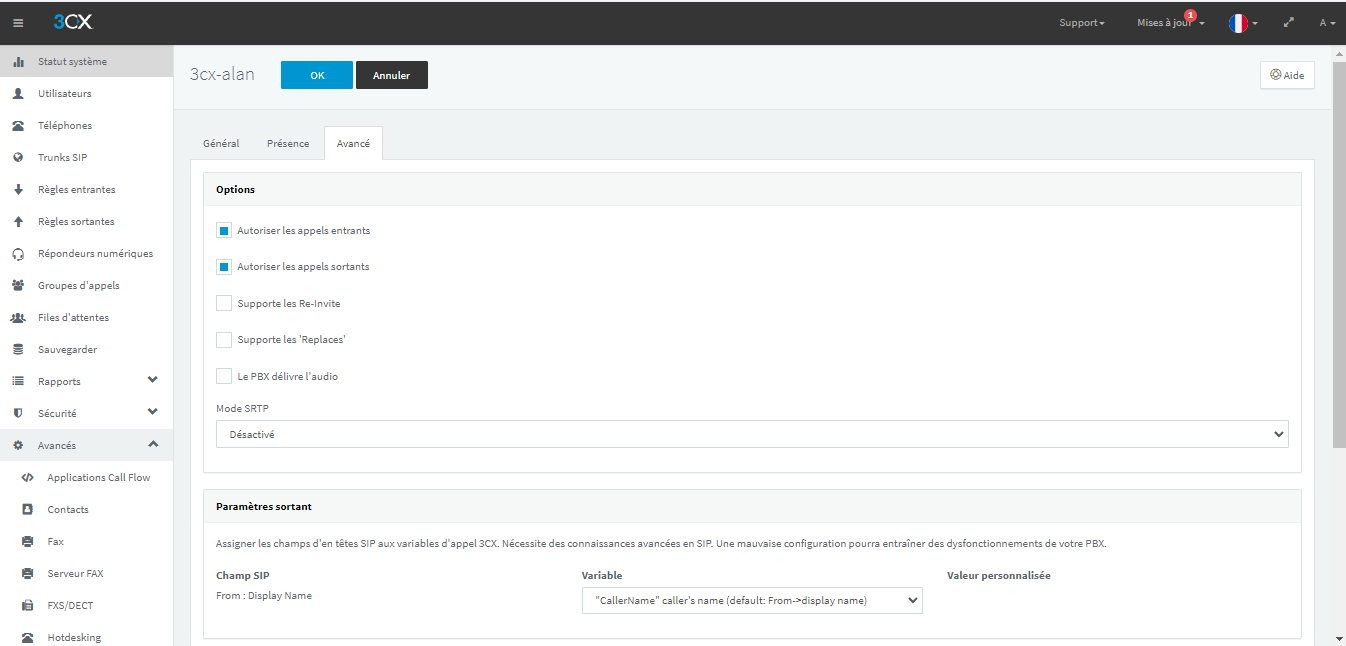Enable Supporte les Re-Invite

click(224, 304)
